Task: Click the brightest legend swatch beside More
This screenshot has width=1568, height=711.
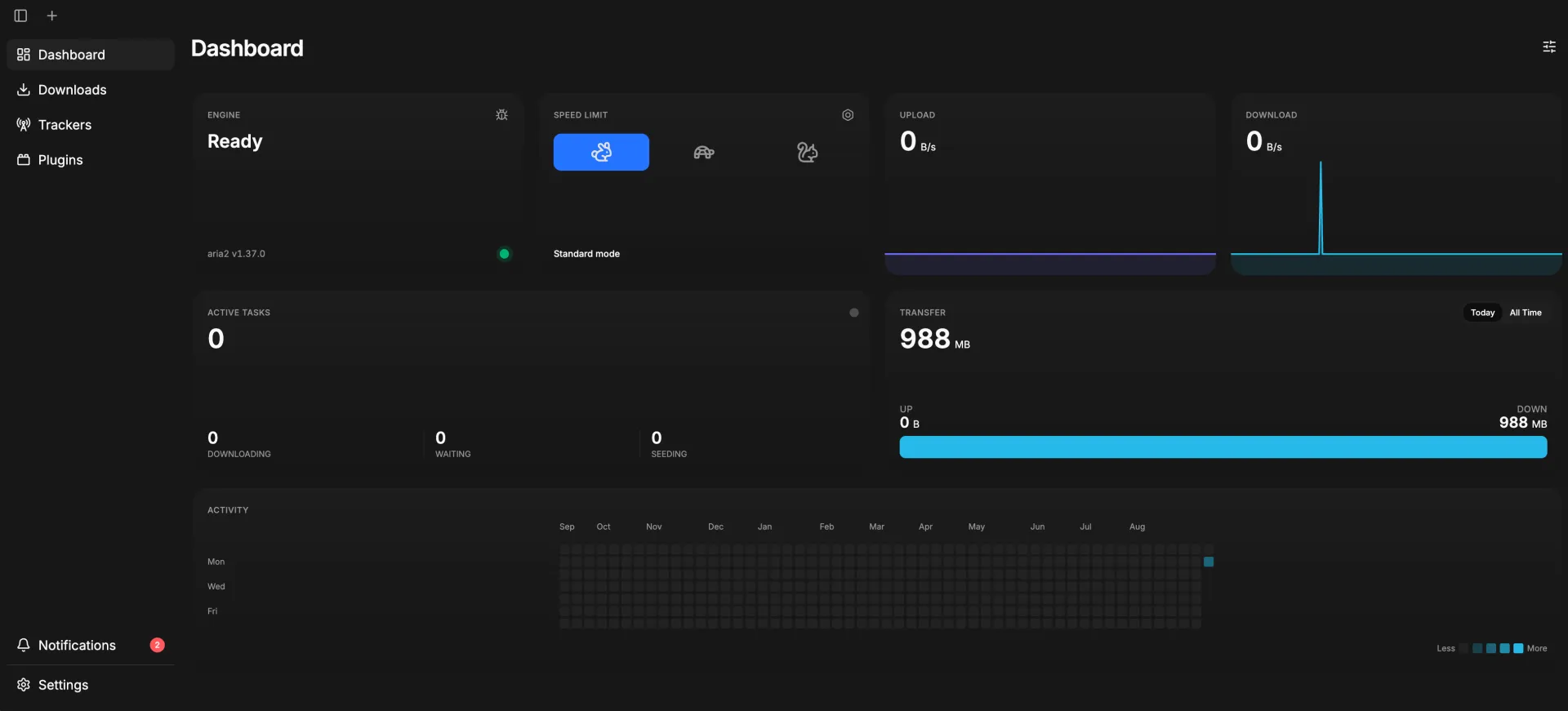Action: 1518,648
